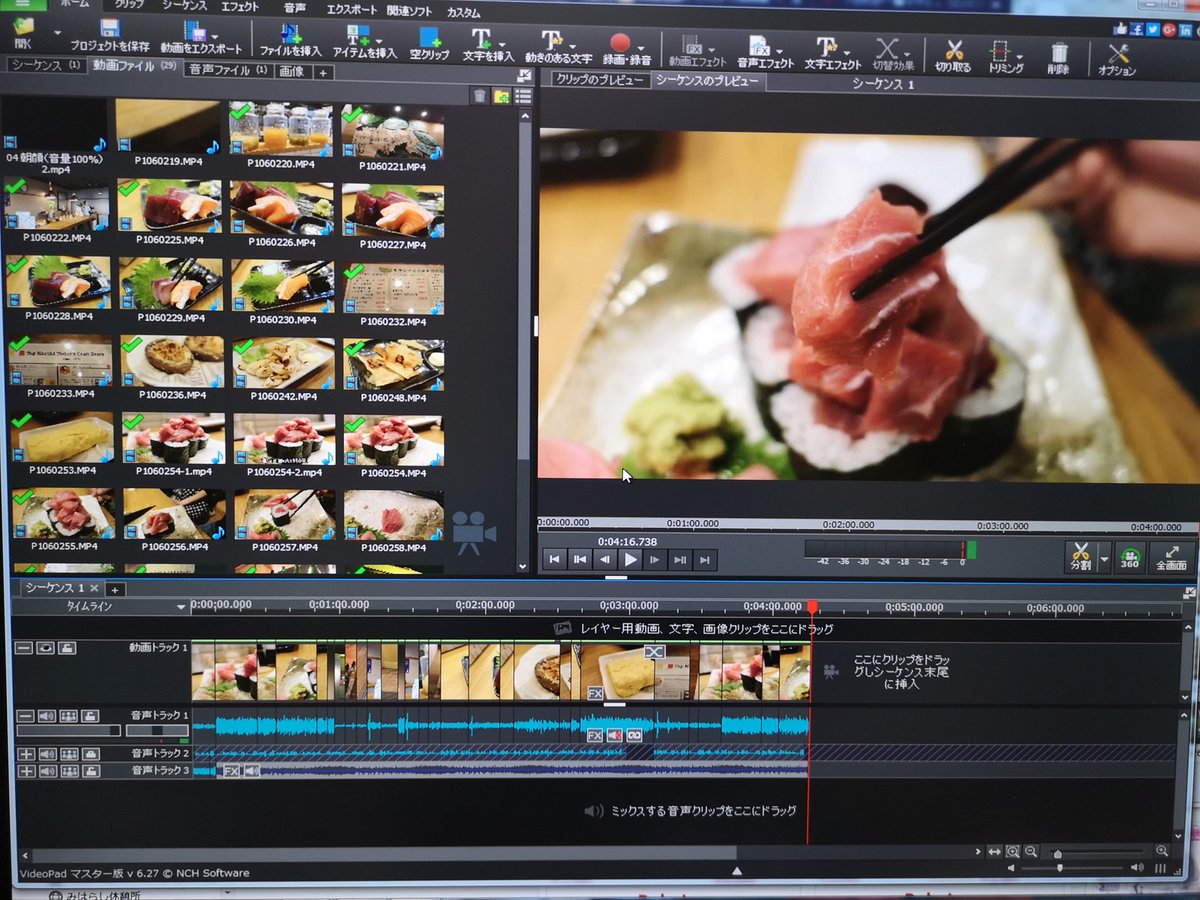
Task: Open FX on the 音声トラック 3 clip
Action: [231, 771]
